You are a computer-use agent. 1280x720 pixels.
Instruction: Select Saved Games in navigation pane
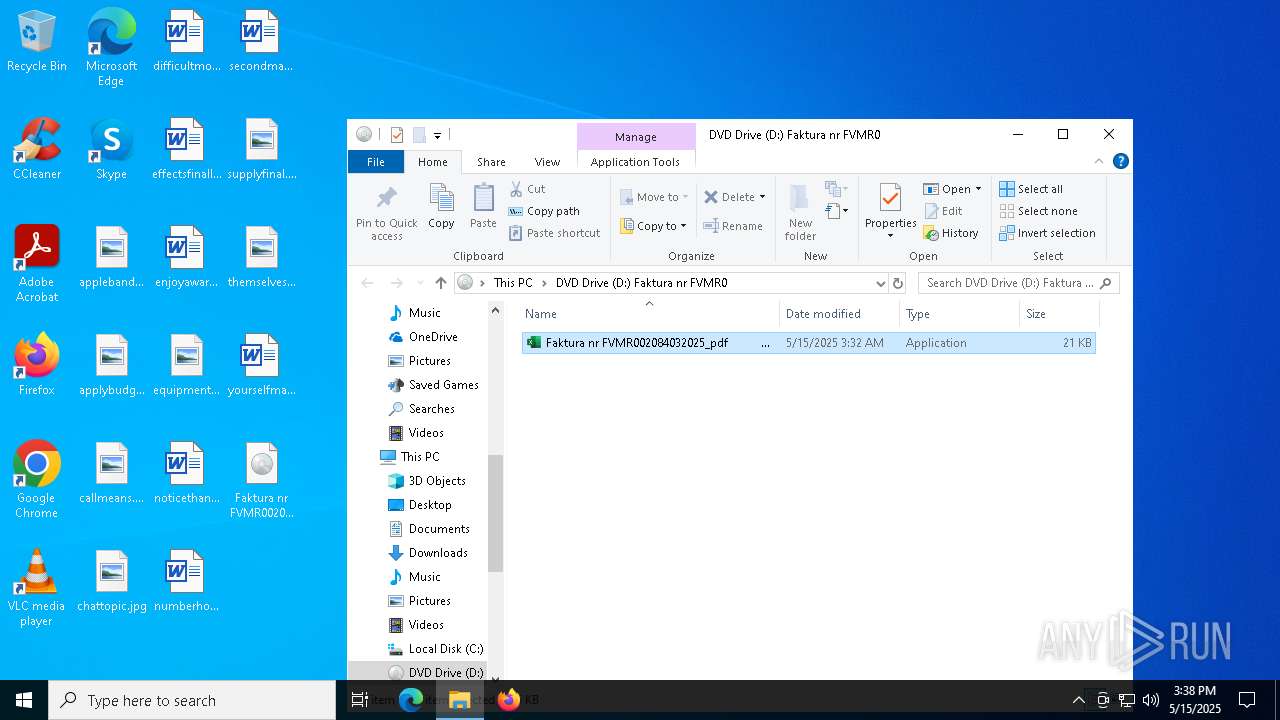[433, 385]
